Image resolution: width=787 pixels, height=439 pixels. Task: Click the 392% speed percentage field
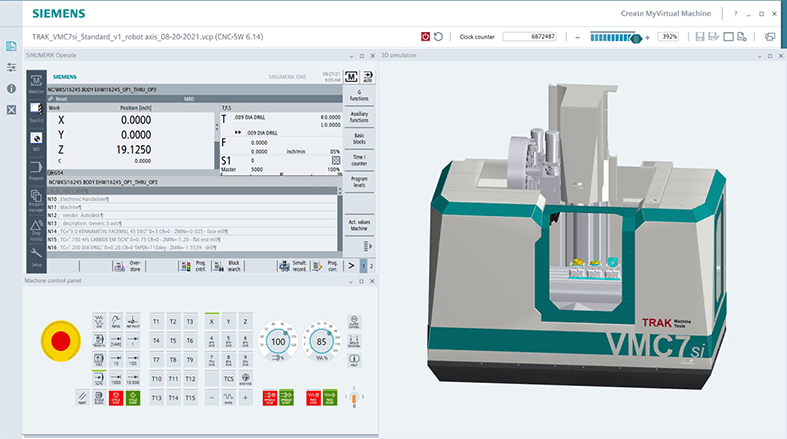click(669, 37)
